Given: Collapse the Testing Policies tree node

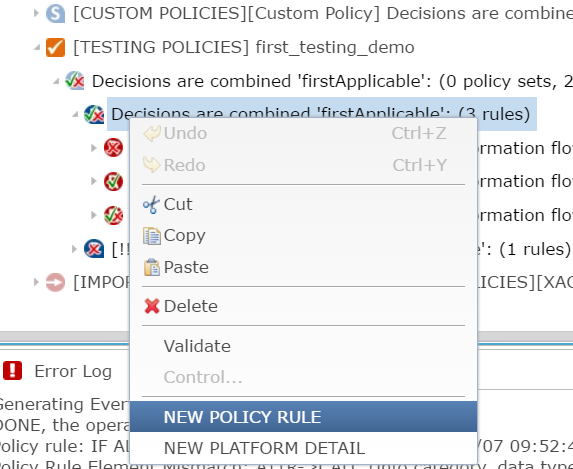Looking at the screenshot, I should [37, 47].
